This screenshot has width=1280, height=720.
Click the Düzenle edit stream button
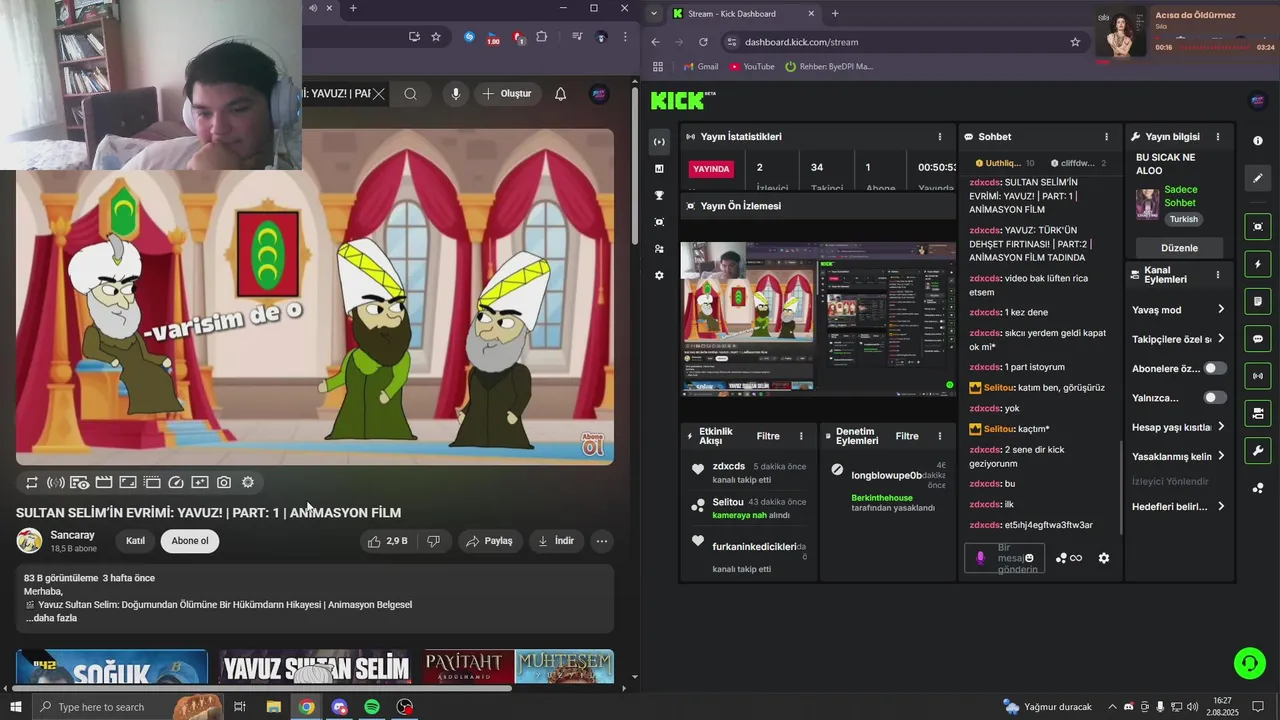coord(1179,248)
